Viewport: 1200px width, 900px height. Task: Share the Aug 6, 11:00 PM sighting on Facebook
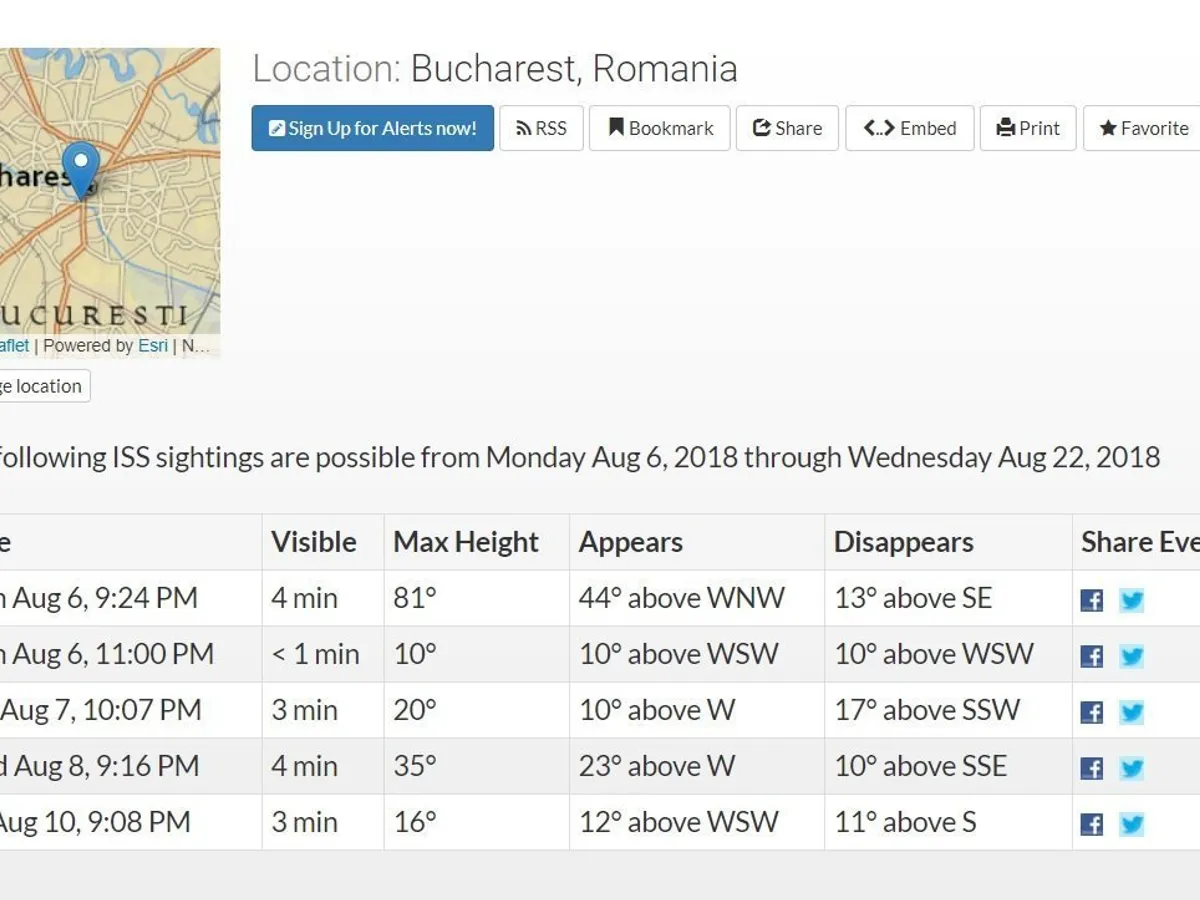[1091, 656]
